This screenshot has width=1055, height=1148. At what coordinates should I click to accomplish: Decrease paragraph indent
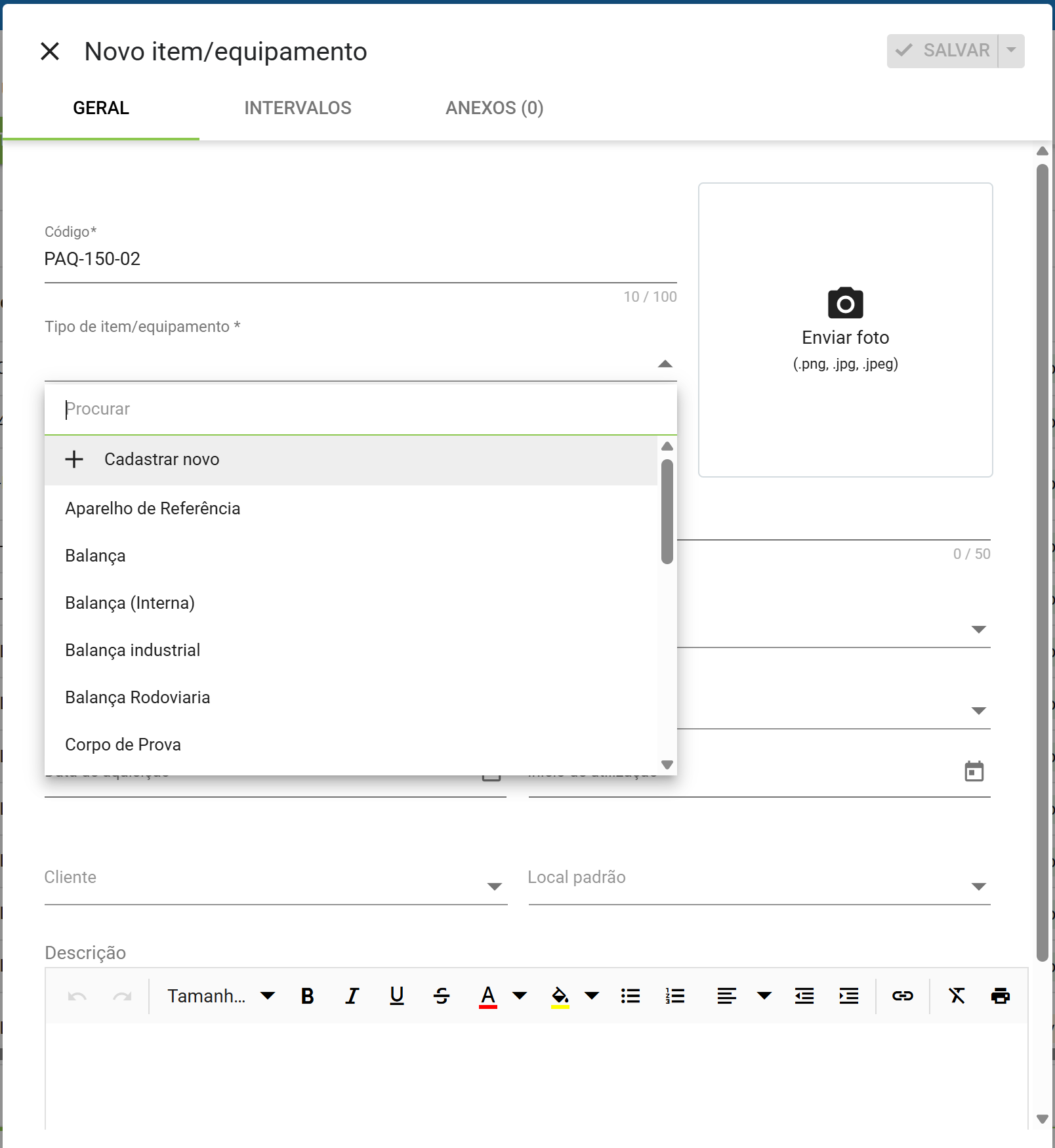tap(804, 996)
